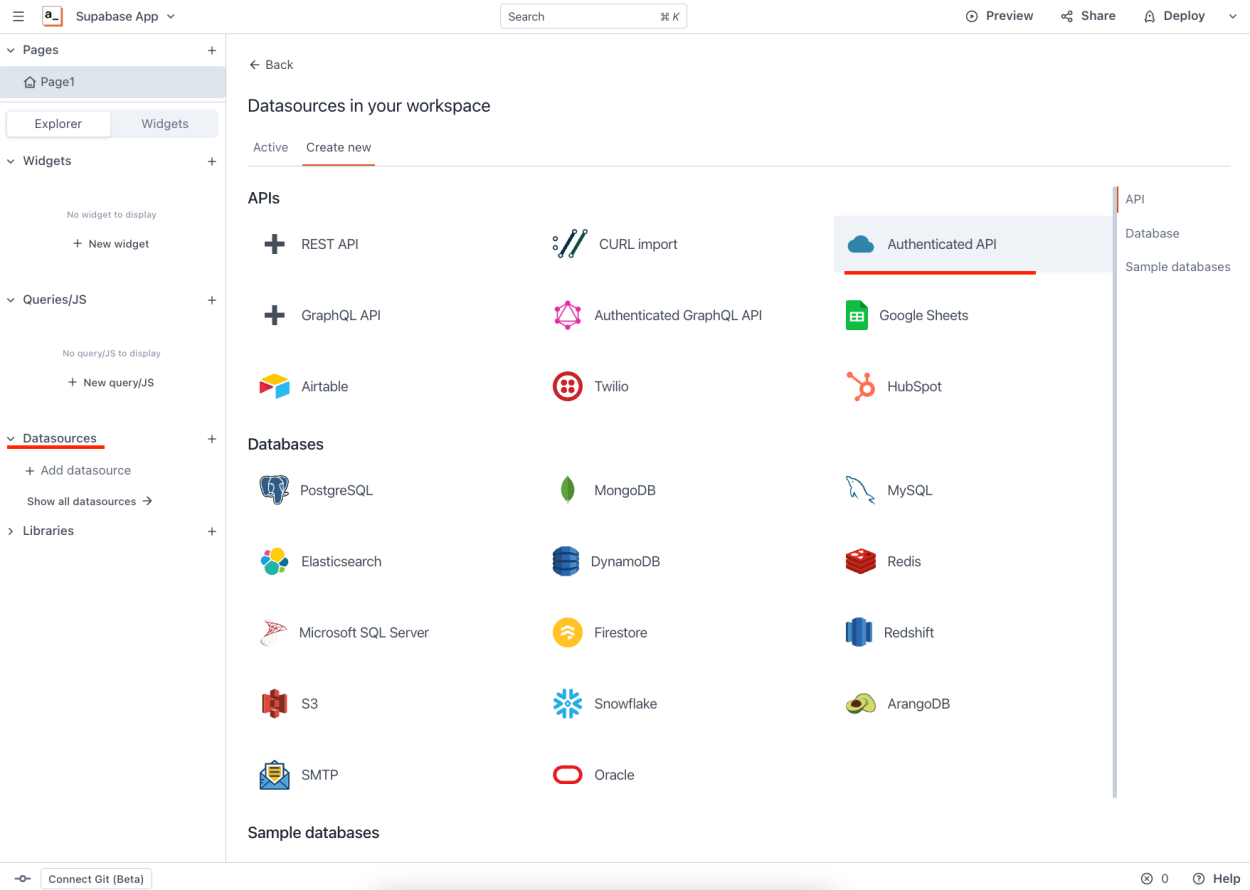The height and width of the screenshot is (890, 1250).
Task: Select the PostgreSQL datasource icon
Action: pyautogui.click(x=274, y=490)
